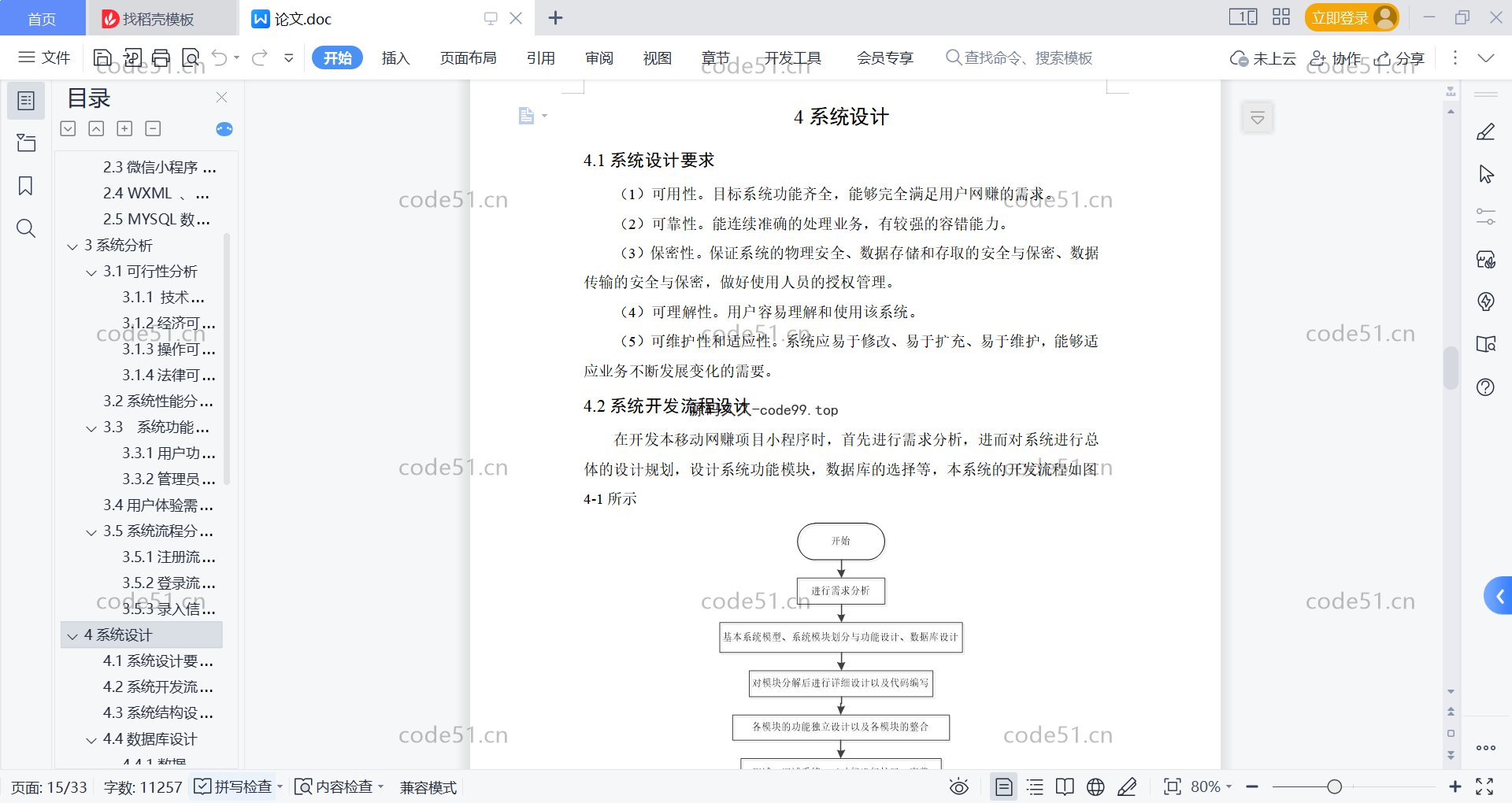Screen dimensions: 1512x803
Task: Click the collapse-all levels icon in outline panel
Action: 154,128
